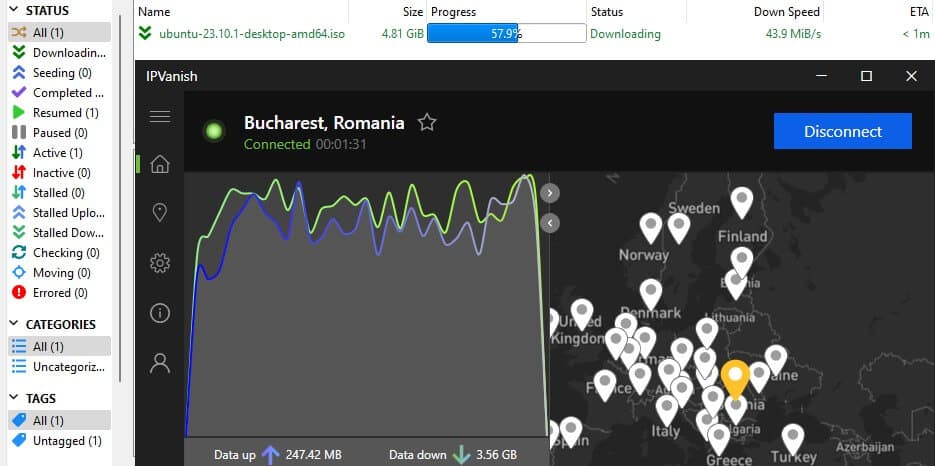Screen dimensions: 935x466
Task: Click the Data down arrow icon
Action: click(461, 455)
